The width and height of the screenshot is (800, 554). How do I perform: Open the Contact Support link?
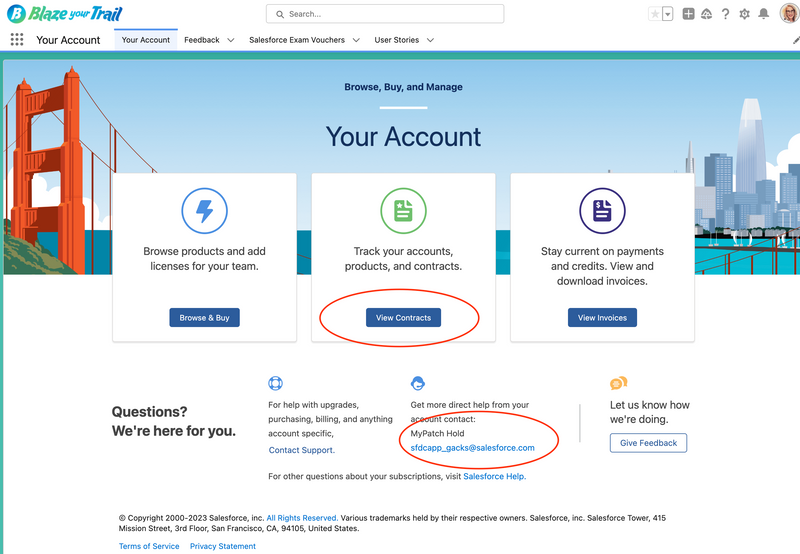pos(302,450)
